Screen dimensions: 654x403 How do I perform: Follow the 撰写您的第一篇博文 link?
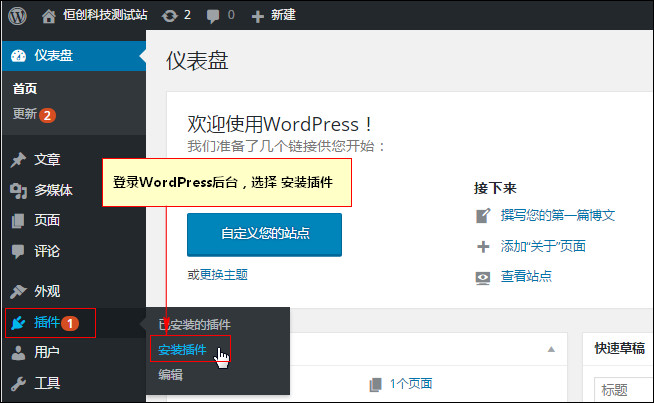click(x=558, y=215)
